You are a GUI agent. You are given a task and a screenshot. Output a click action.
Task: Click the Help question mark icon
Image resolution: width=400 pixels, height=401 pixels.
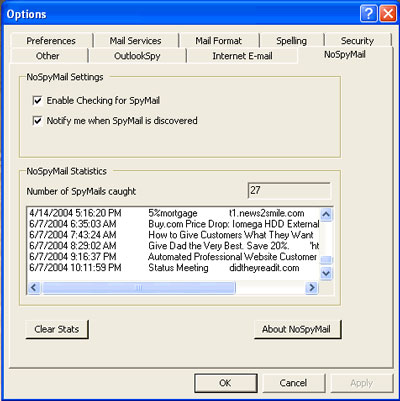coord(369,14)
